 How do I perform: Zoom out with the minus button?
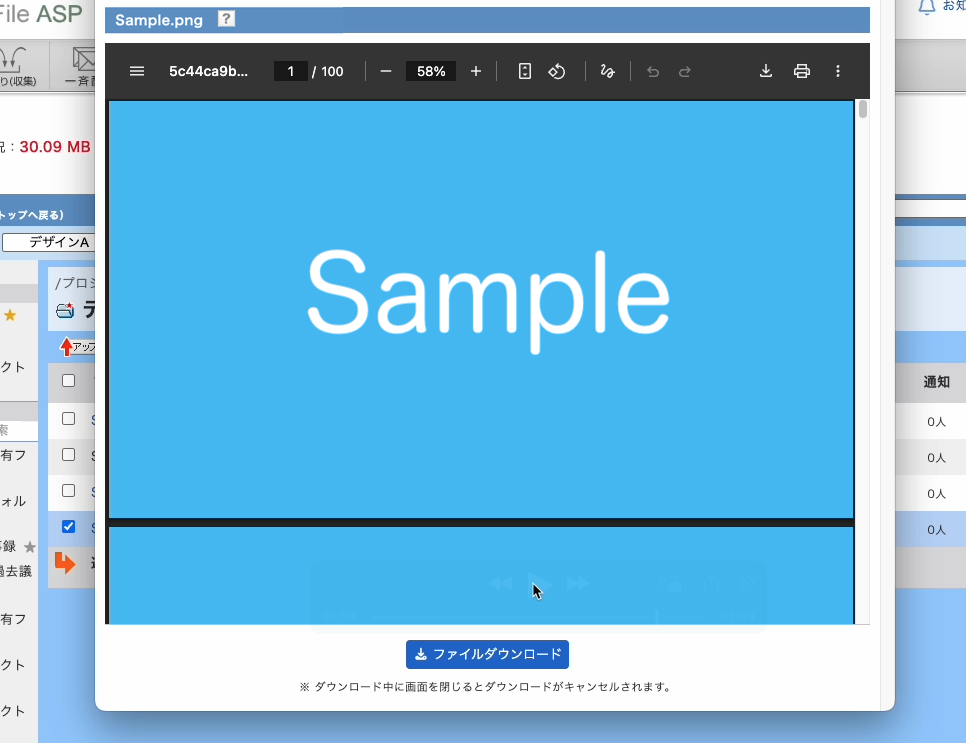386,71
